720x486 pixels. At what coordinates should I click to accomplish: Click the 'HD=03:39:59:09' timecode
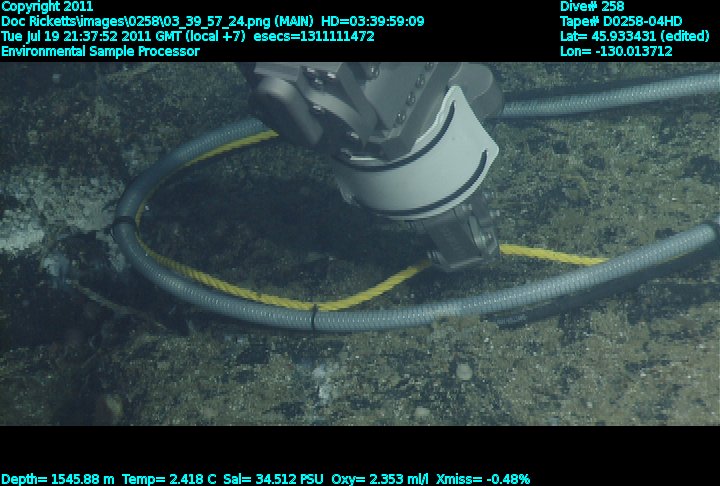click(372, 22)
